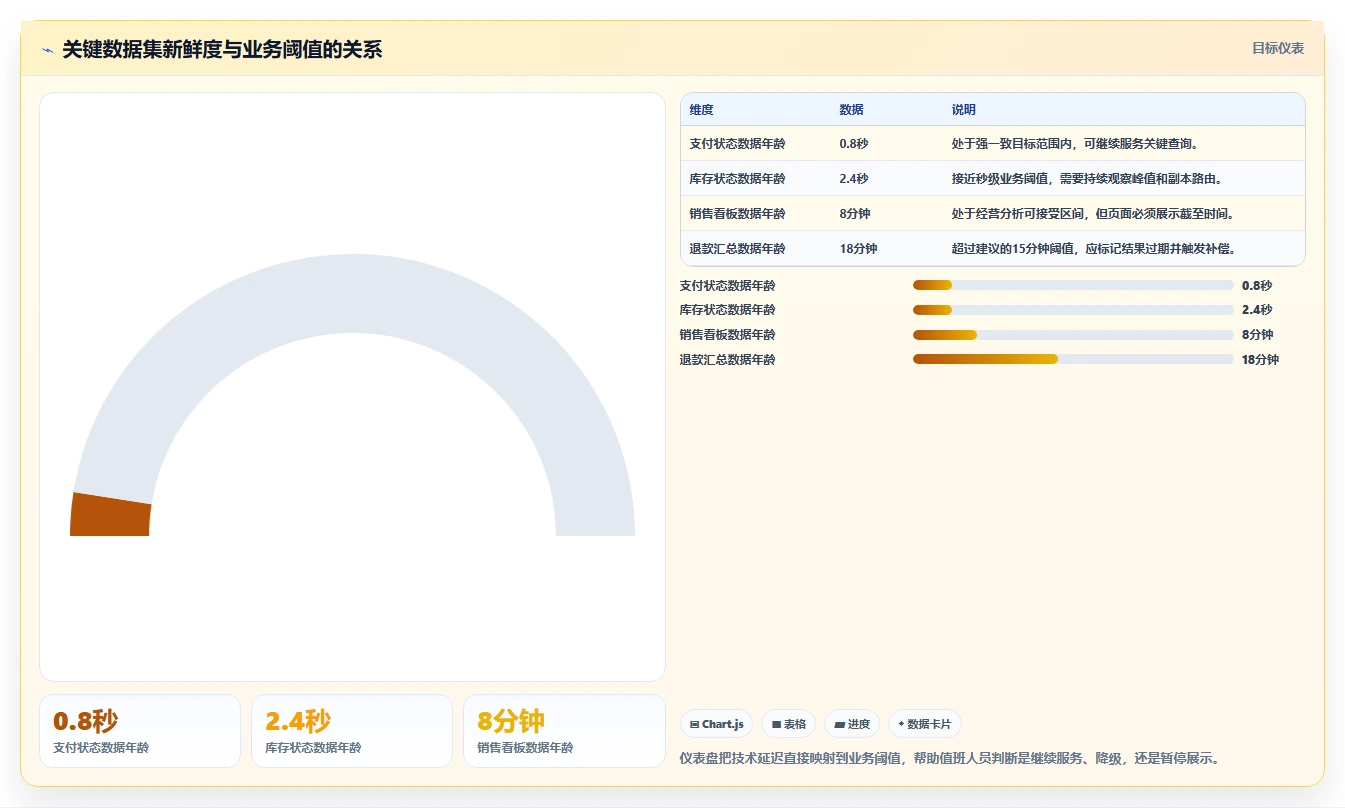Click the 数据卡片 chip
Viewport: 1345px width, 808px height.
(925, 724)
